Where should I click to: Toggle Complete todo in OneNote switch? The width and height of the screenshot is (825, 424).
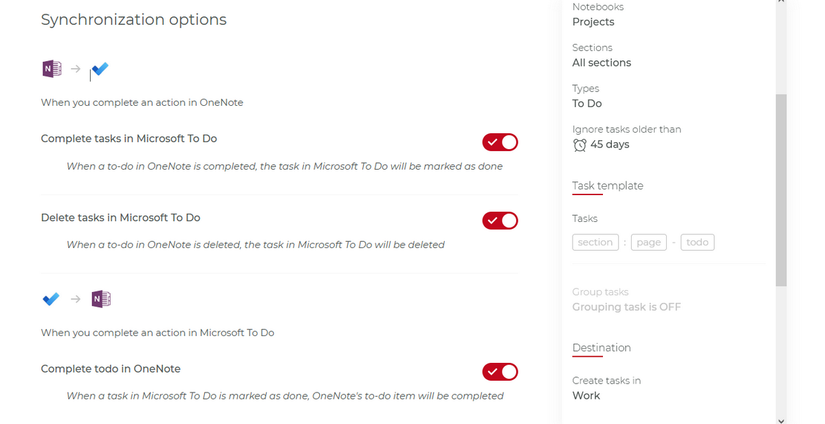coord(500,372)
